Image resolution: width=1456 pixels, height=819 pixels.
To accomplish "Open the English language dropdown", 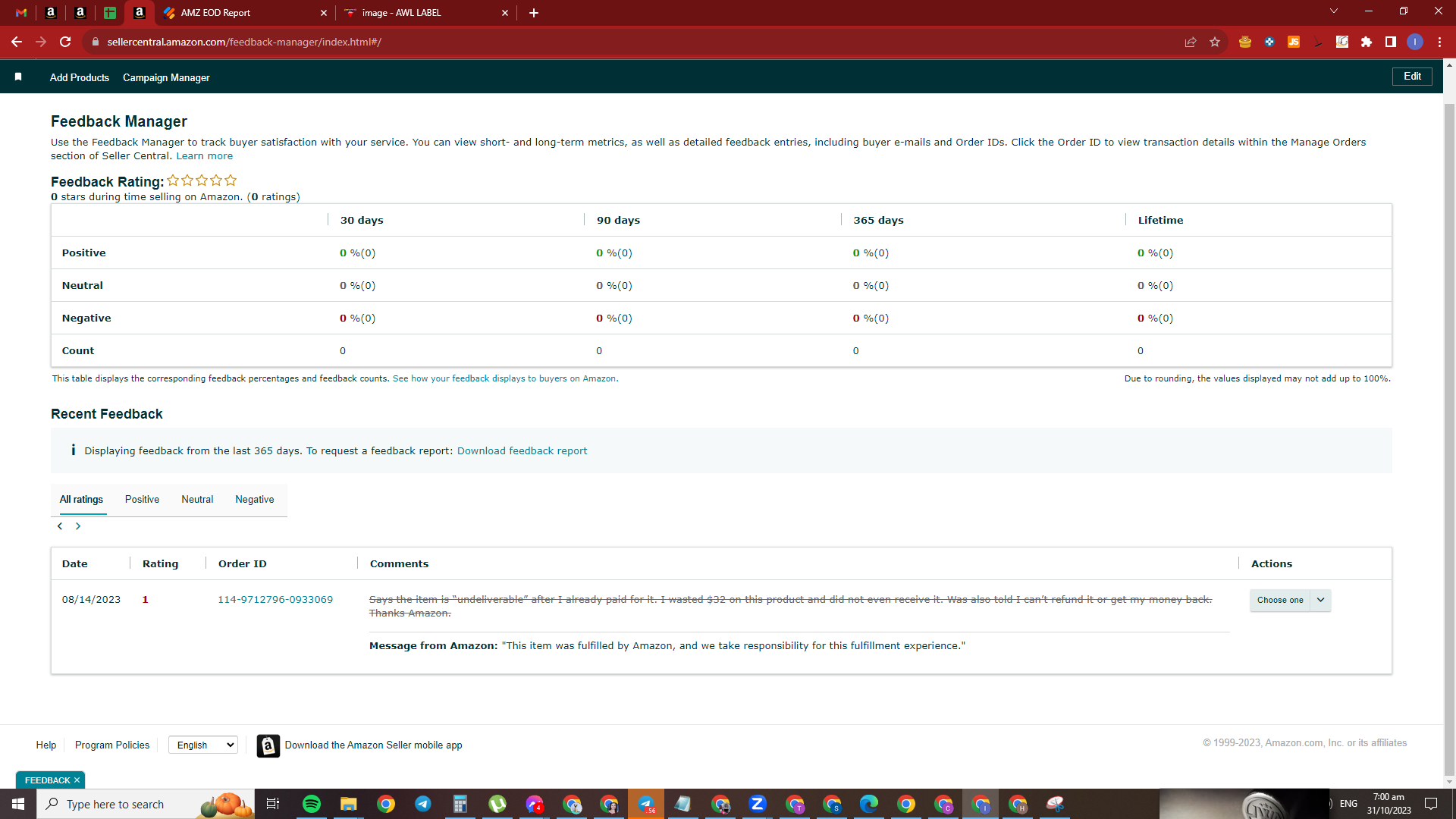I will coord(203,745).
